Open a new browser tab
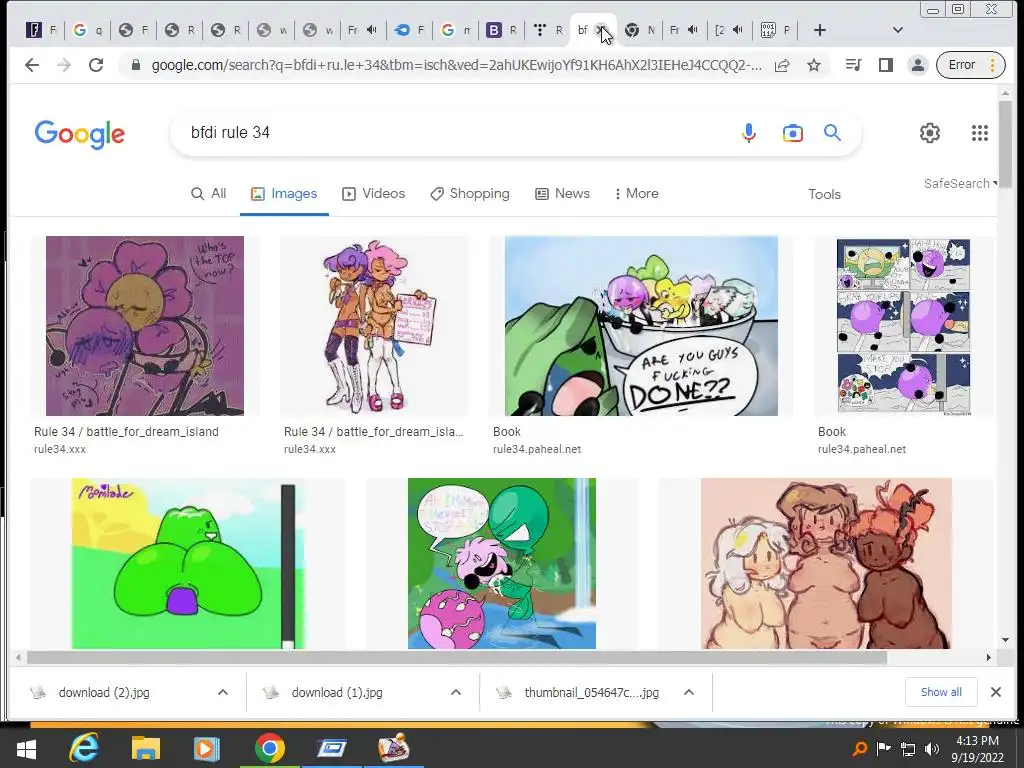 pyautogui.click(x=820, y=30)
